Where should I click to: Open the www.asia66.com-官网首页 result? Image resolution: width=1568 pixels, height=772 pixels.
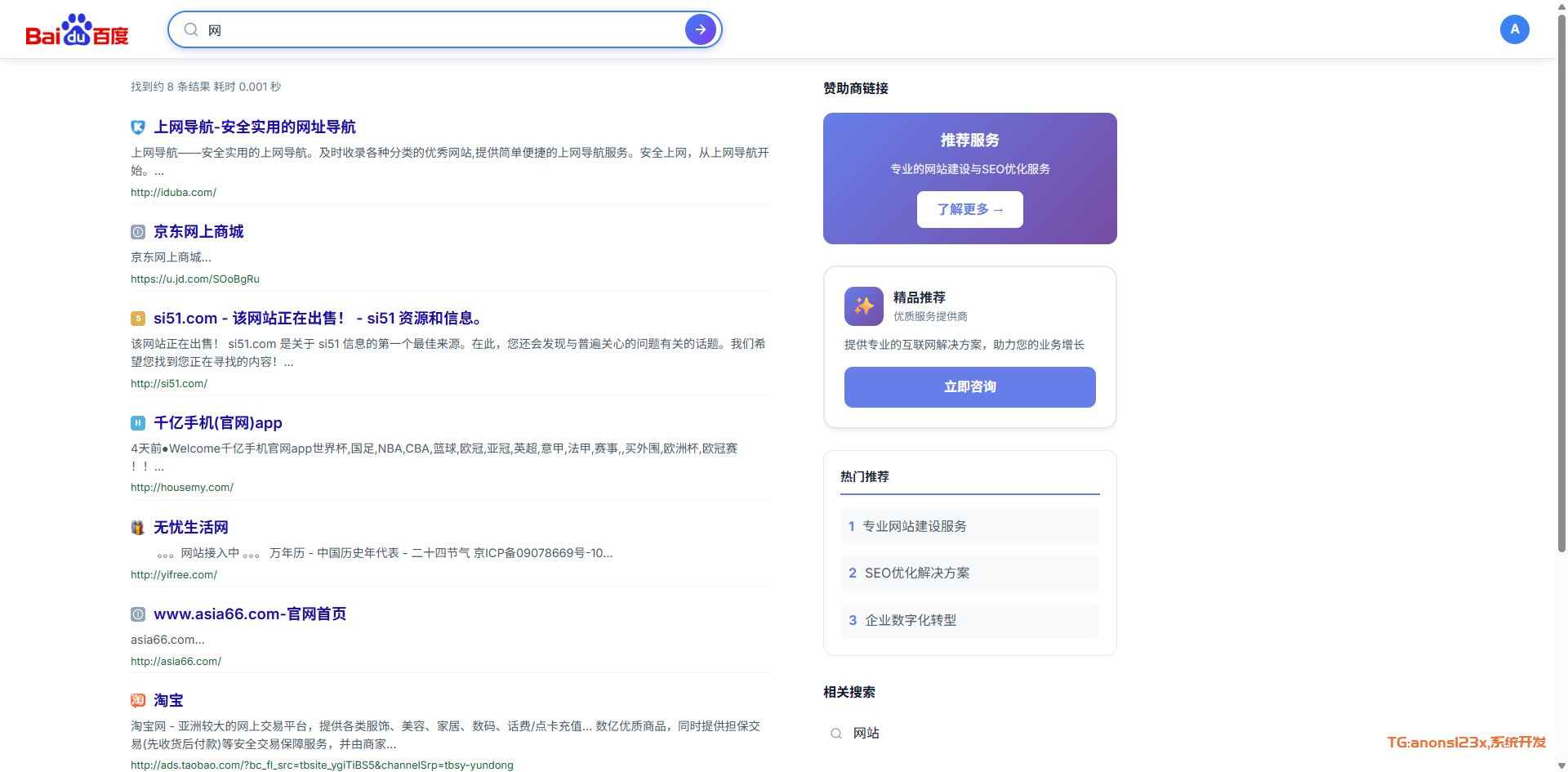pos(250,614)
